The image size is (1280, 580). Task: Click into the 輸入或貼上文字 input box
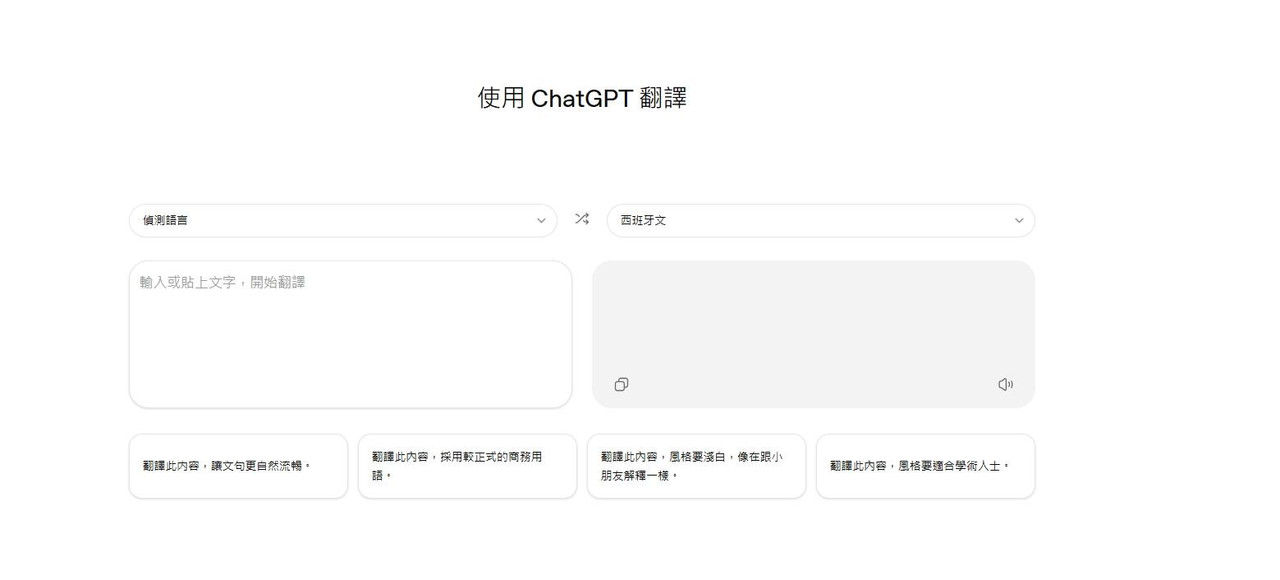350,334
